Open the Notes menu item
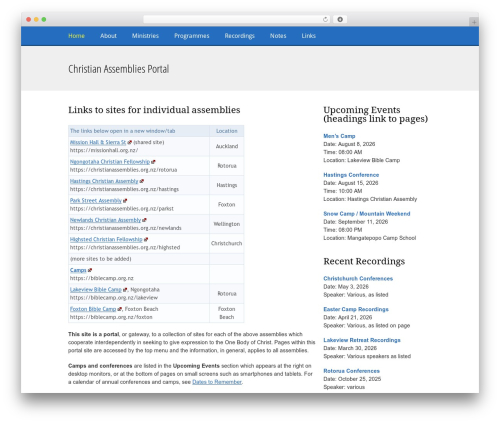 coord(278,36)
